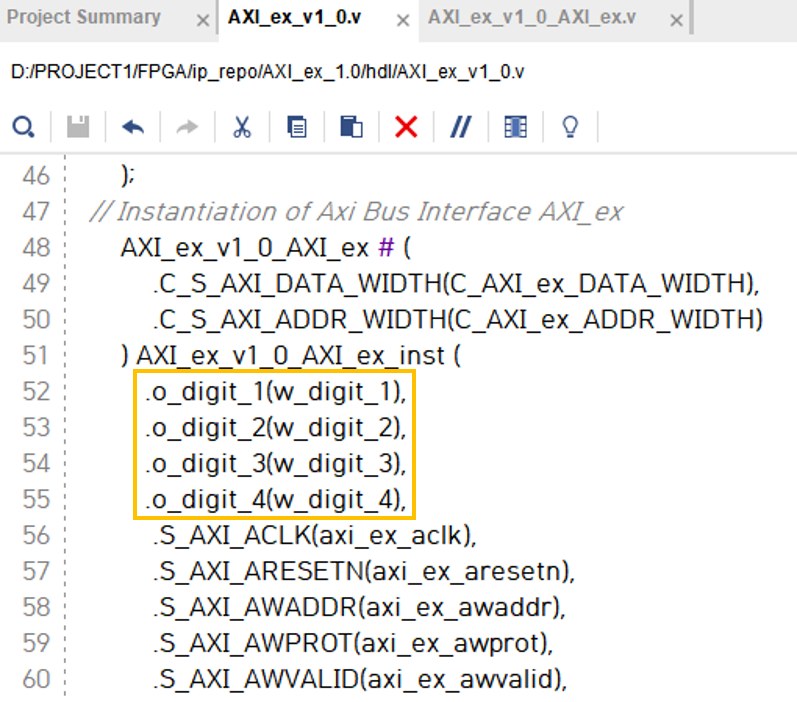The image size is (797, 702).
Task: Close the AXI_ex_v1_0.v tab
Action: (x=403, y=20)
